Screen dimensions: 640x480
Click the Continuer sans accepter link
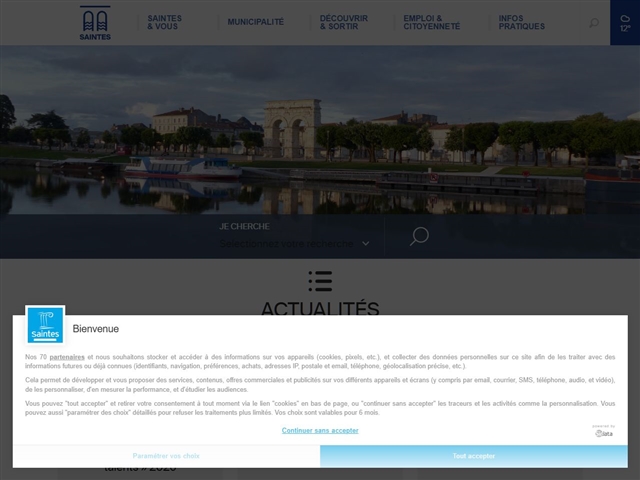coord(320,430)
